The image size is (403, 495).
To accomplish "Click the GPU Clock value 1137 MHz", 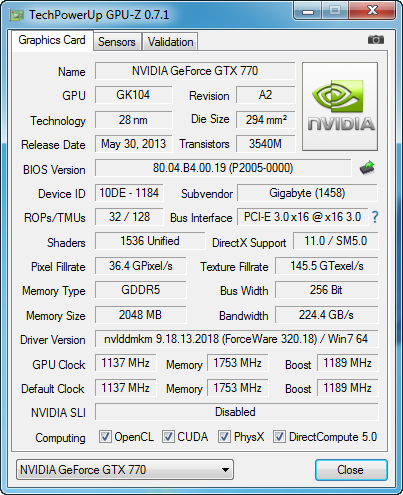I will [126, 363].
